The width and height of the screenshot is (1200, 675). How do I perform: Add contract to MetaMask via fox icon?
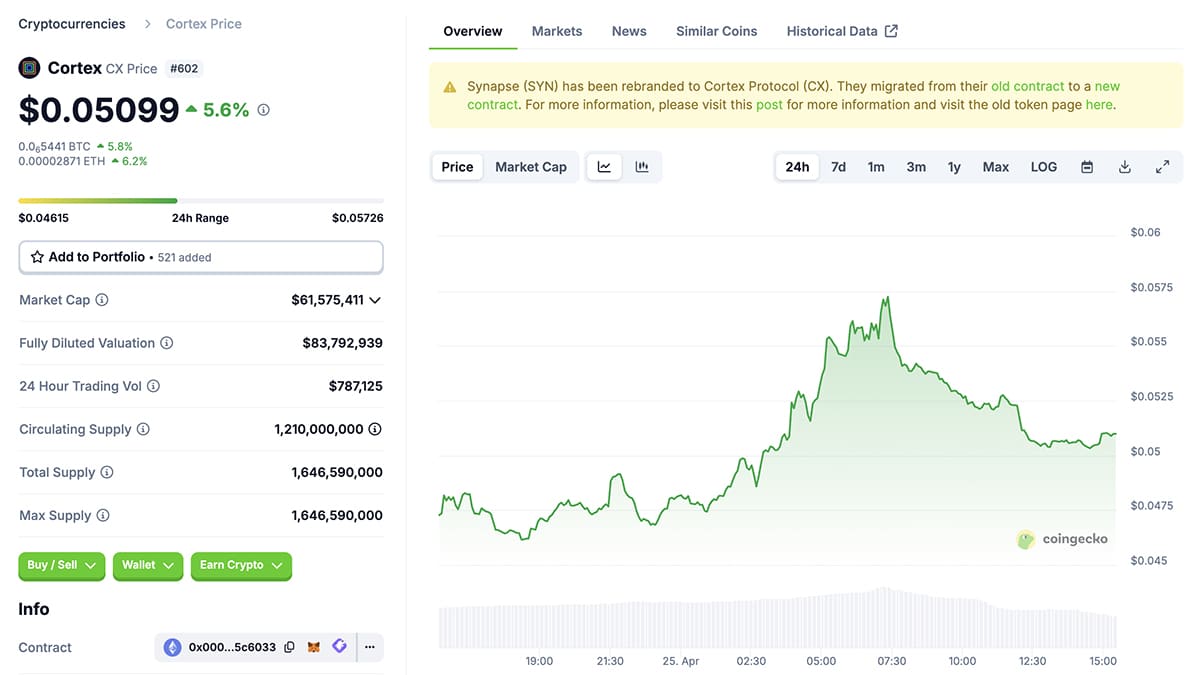click(313, 646)
